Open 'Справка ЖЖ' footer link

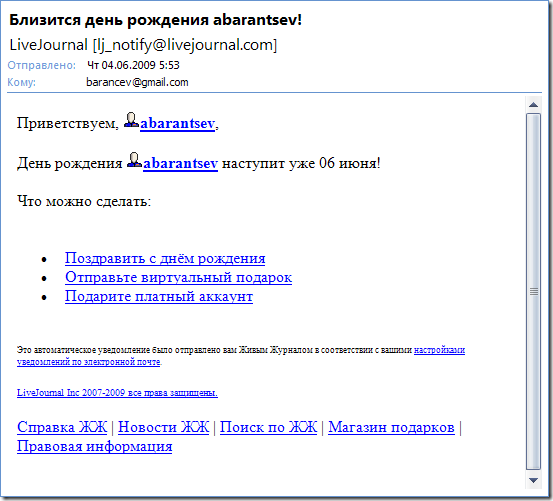[x=62, y=427]
